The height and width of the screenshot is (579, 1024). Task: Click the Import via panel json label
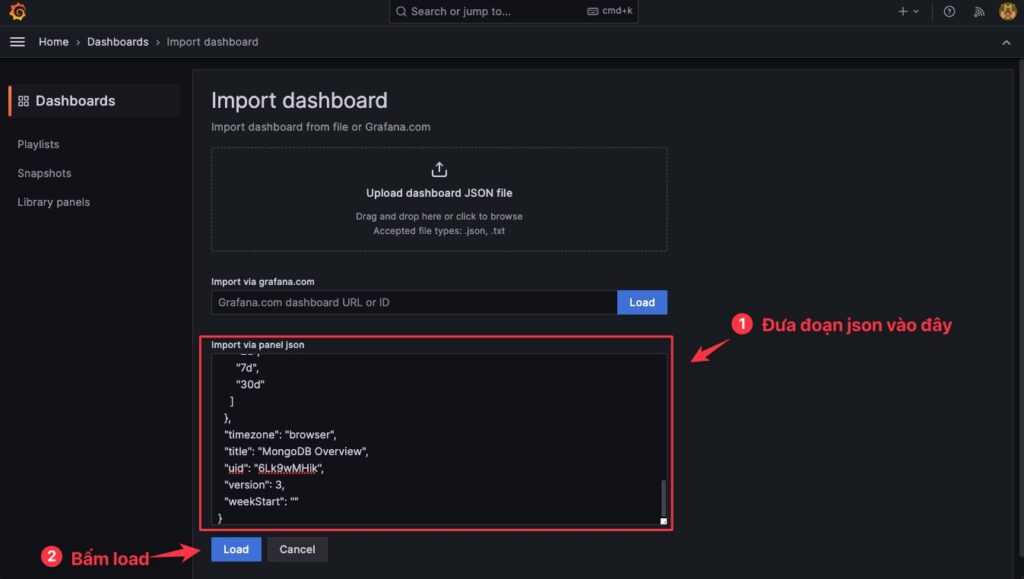tap(257, 345)
